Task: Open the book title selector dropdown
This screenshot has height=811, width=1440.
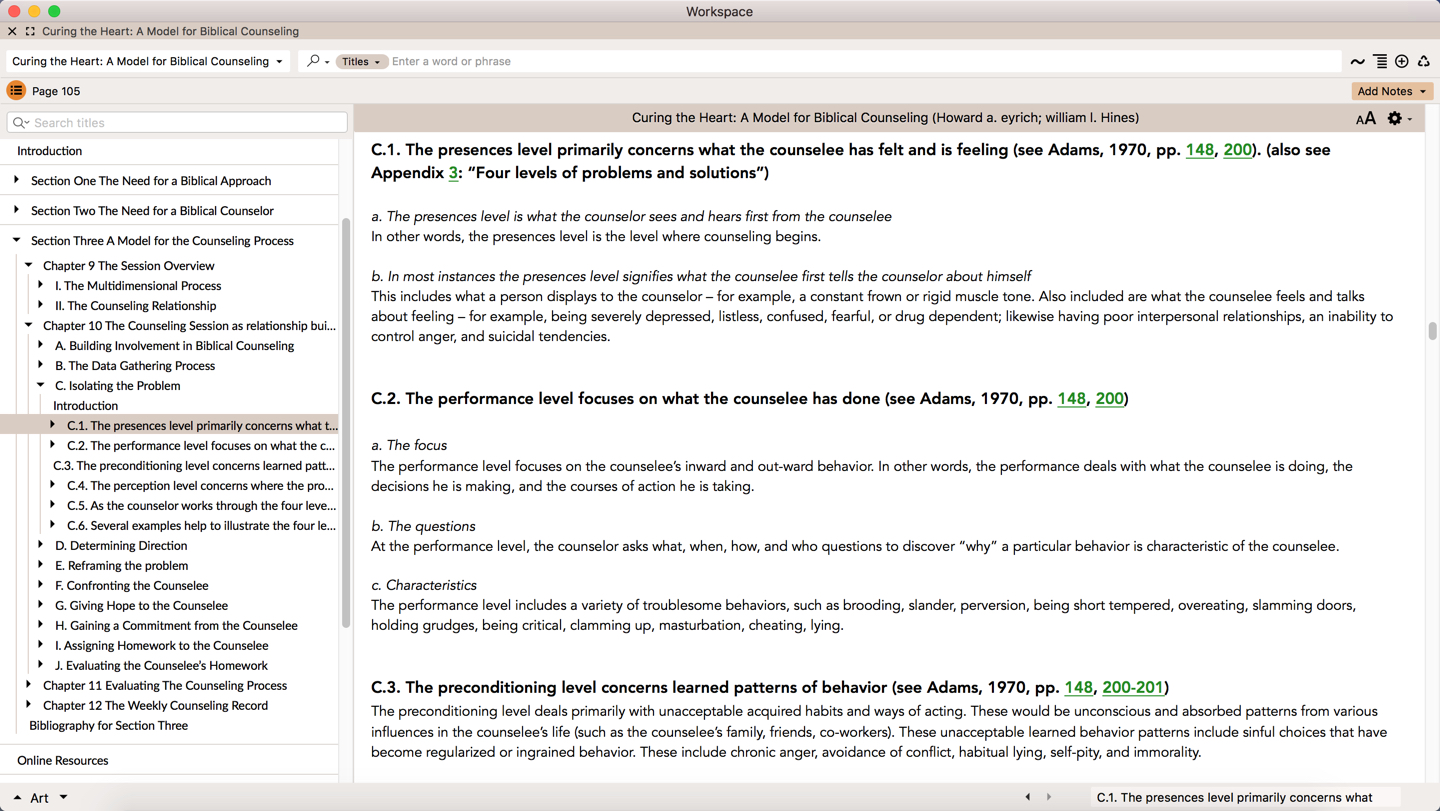Action: [x=147, y=62]
